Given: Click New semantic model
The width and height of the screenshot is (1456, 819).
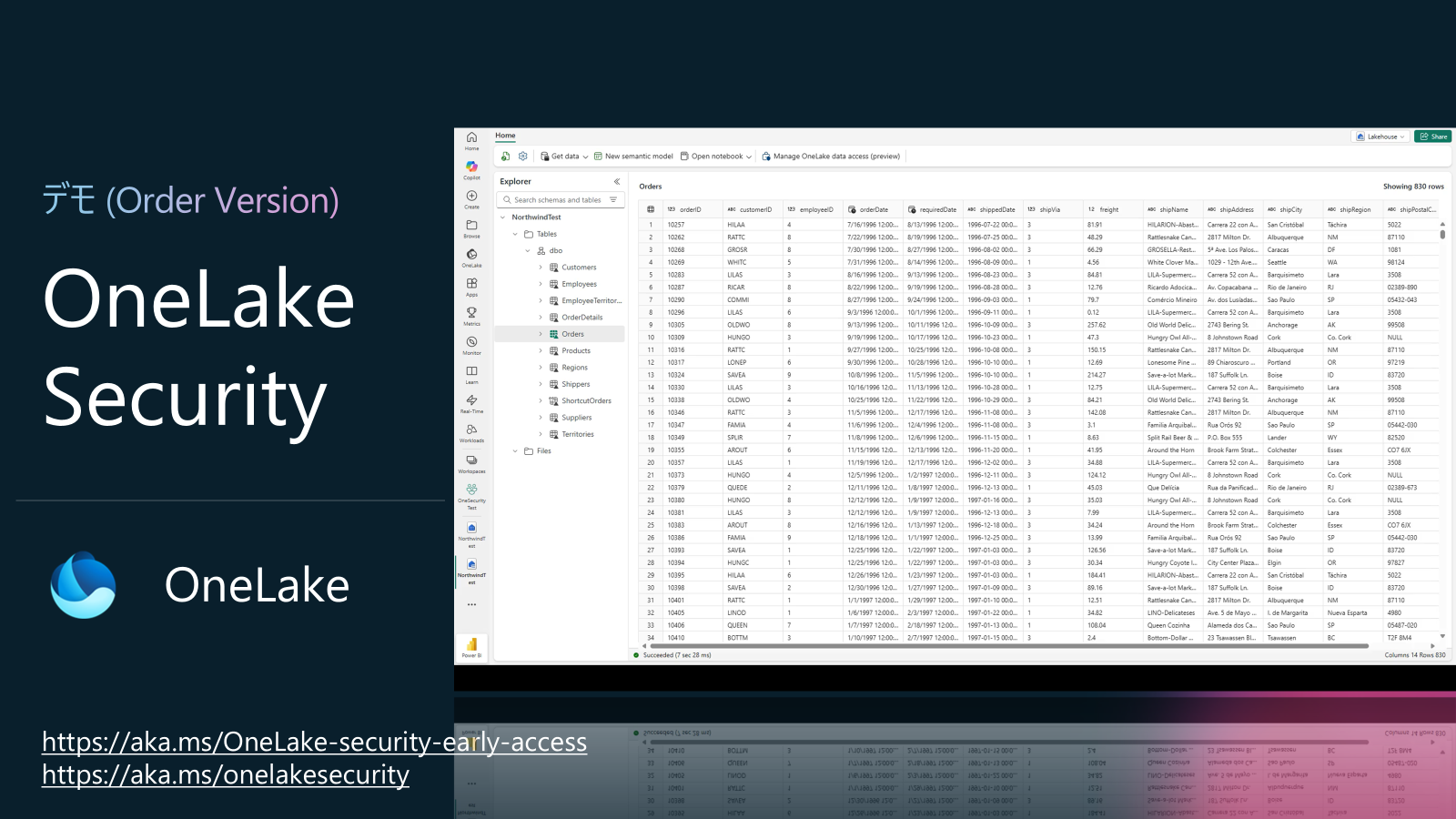Looking at the screenshot, I should 633,157.
